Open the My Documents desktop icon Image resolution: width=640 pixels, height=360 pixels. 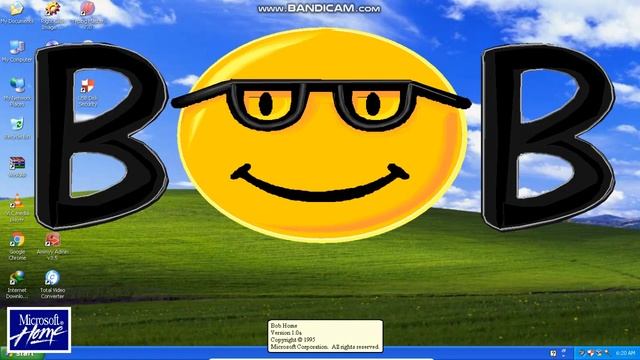click(17, 12)
